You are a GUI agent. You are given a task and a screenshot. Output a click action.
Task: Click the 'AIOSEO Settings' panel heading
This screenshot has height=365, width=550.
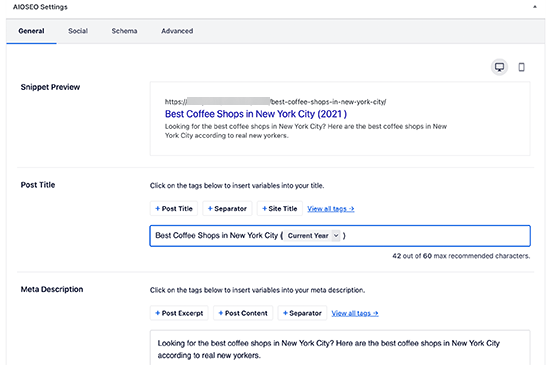(x=40, y=7)
